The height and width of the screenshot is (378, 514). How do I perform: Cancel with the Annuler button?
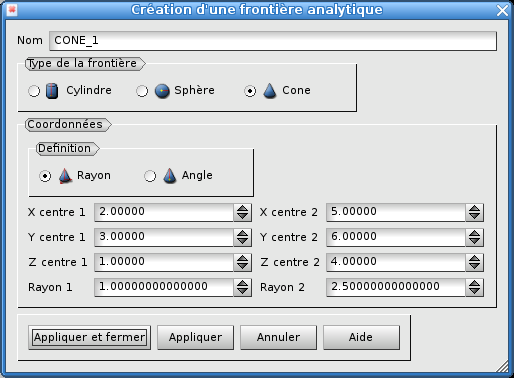click(x=278, y=337)
